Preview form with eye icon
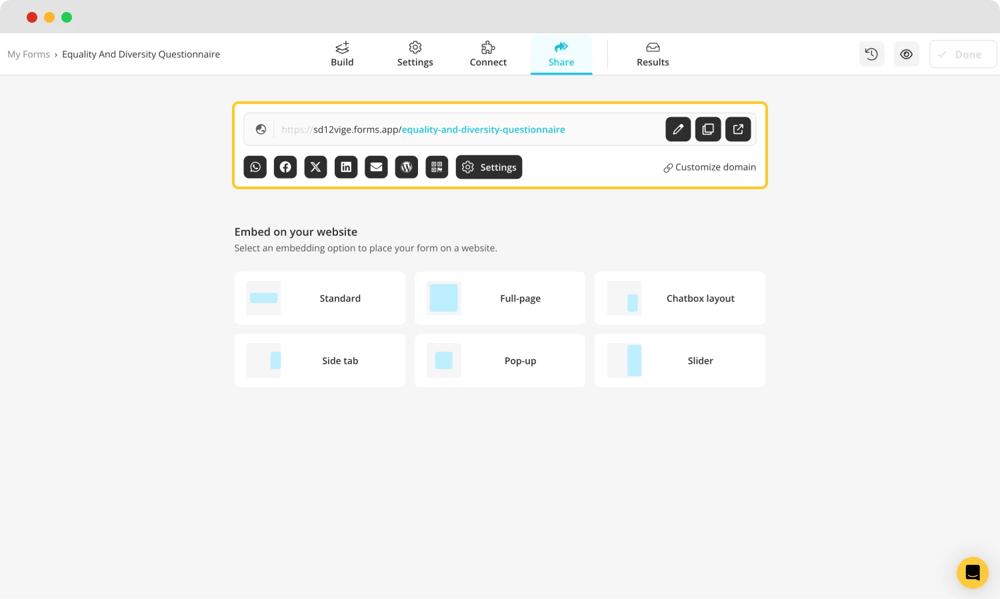This screenshot has height=599, width=1000. click(906, 54)
